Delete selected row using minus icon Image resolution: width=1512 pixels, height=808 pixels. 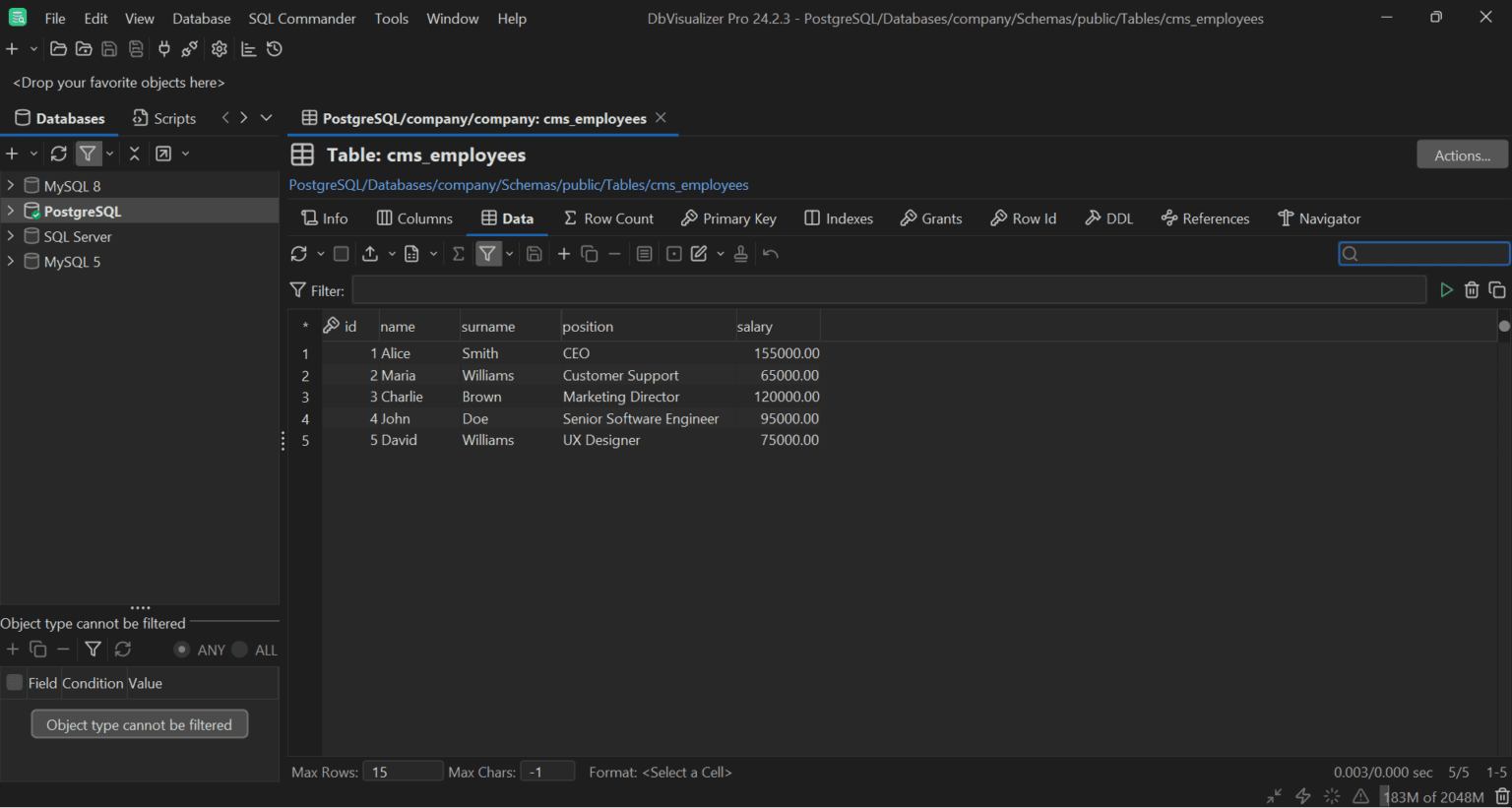point(614,253)
